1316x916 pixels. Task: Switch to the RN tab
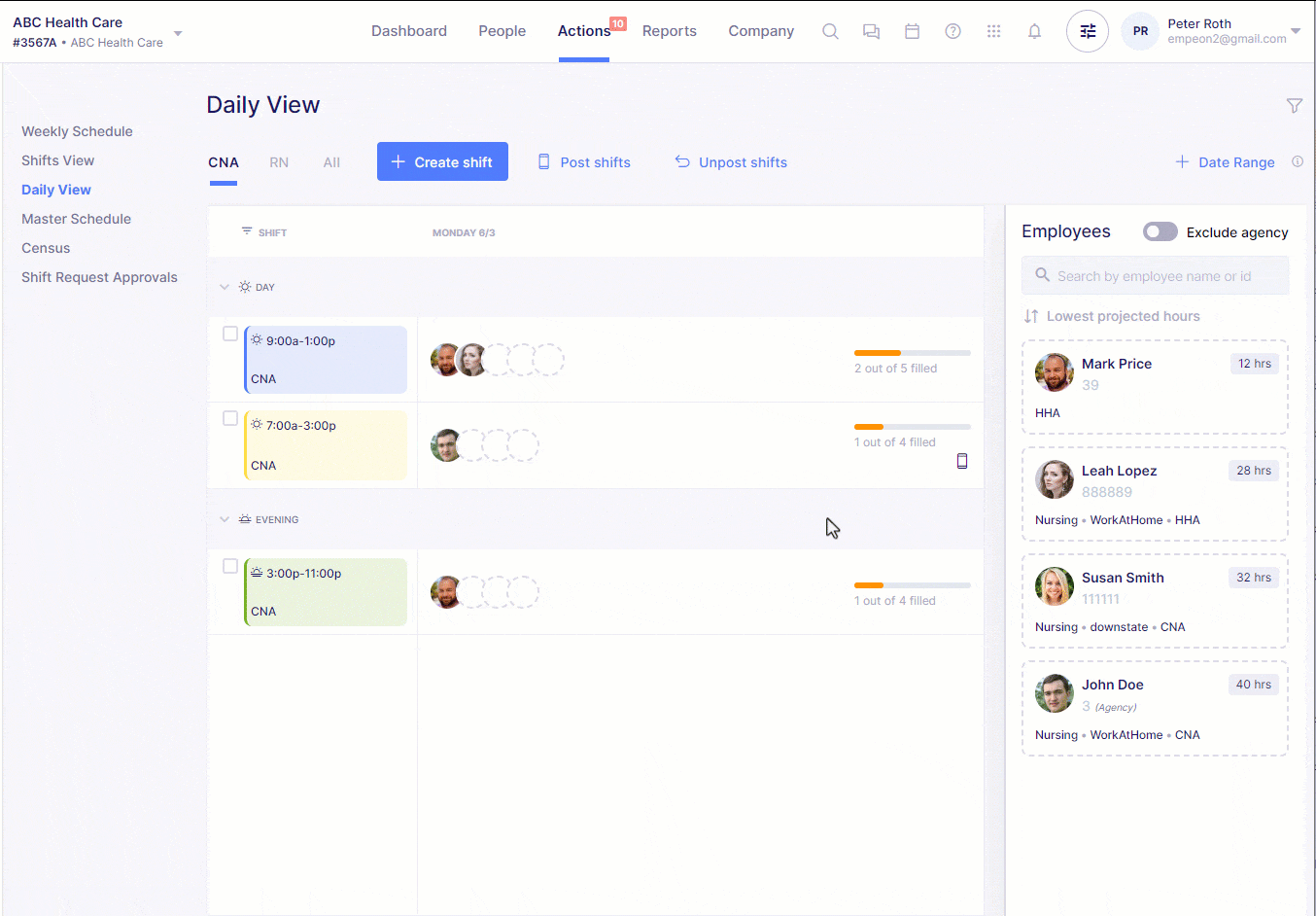coord(279,162)
